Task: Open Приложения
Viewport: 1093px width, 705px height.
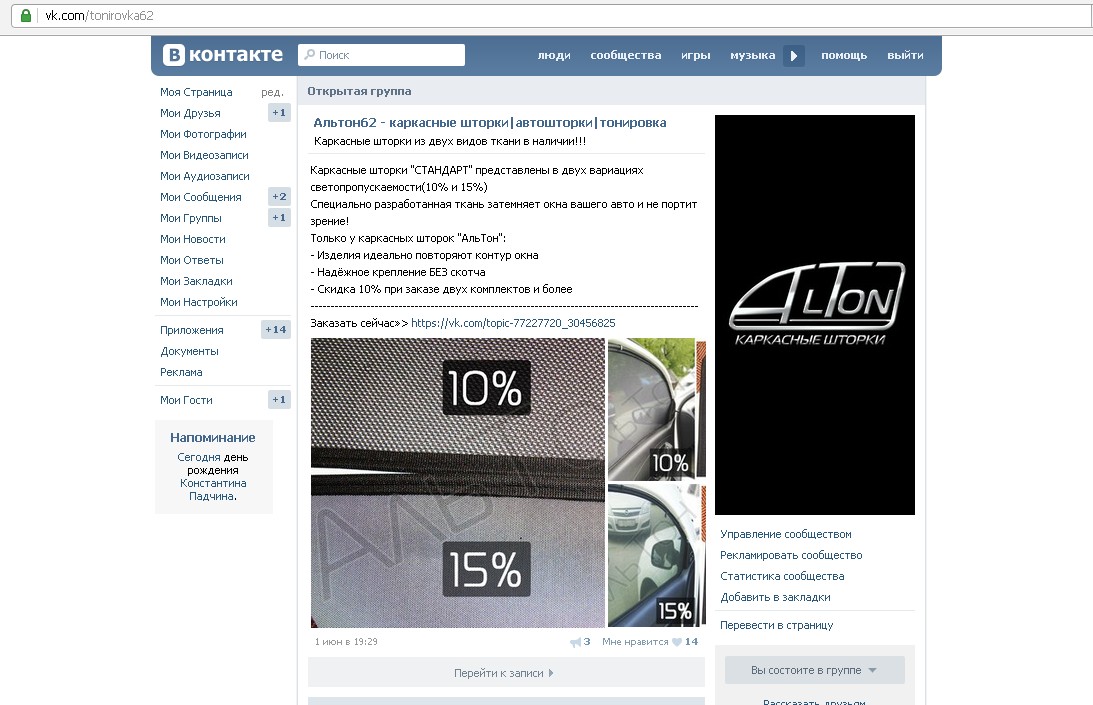Action: click(x=192, y=330)
